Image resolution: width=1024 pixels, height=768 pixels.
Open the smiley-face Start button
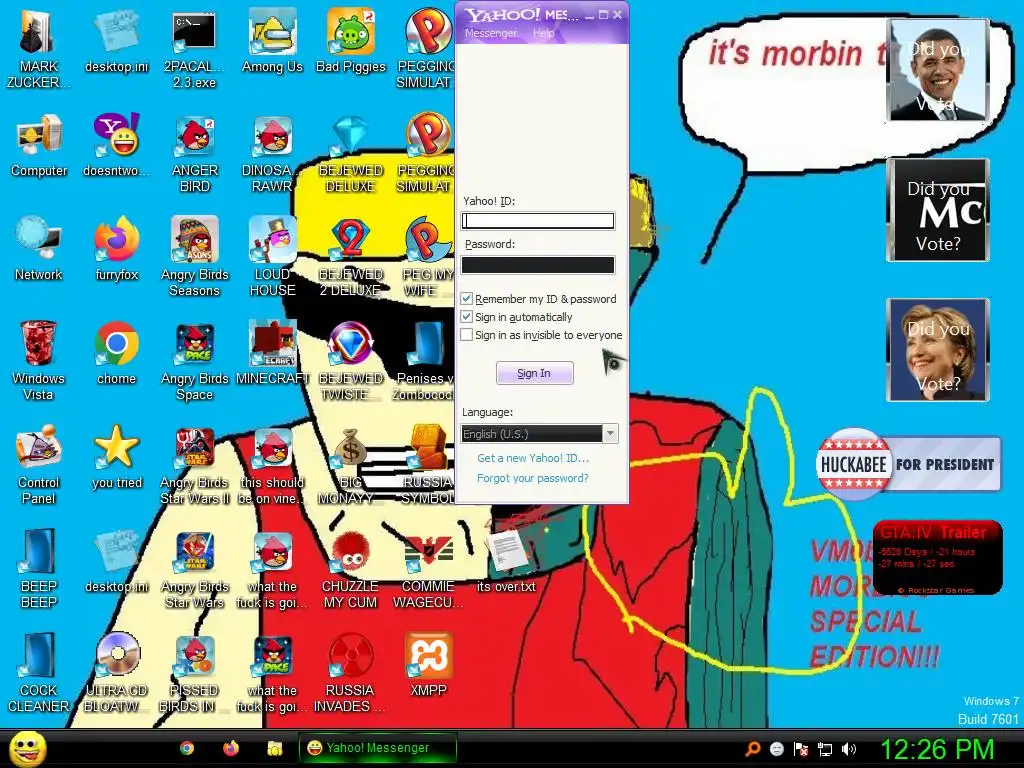(x=27, y=748)
